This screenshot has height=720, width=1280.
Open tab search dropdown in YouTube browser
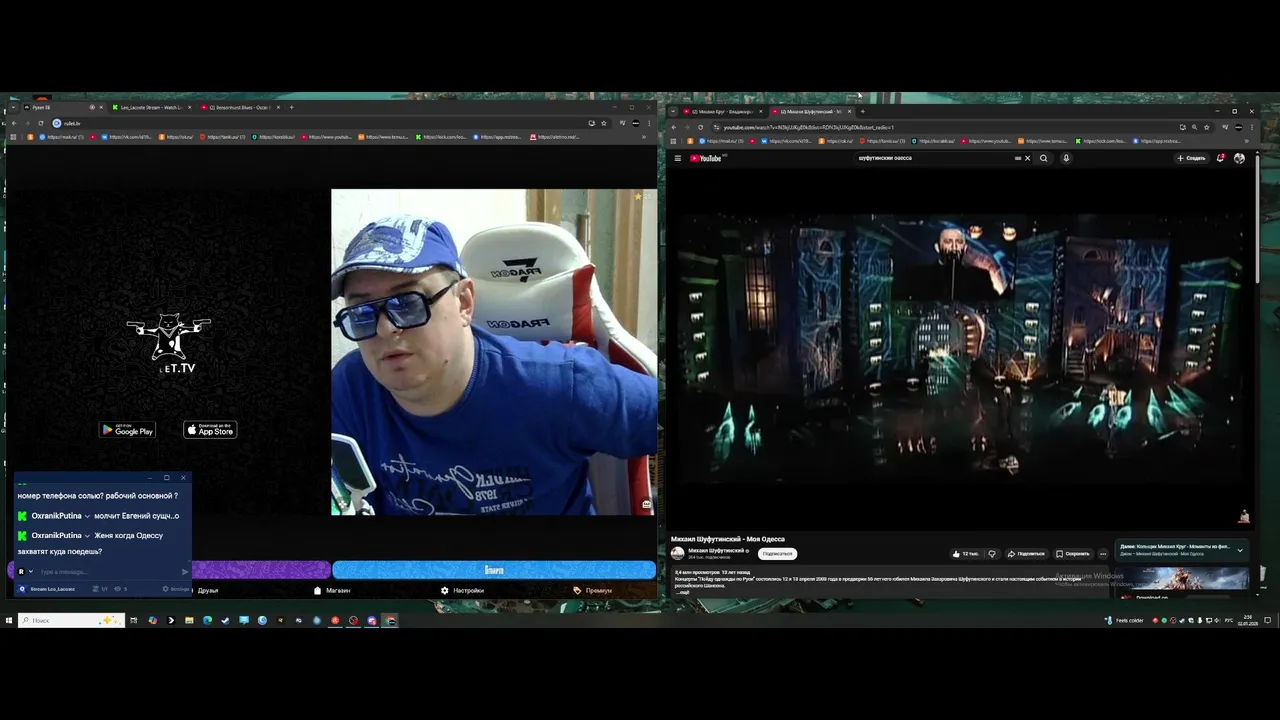[x=673, y=111]
